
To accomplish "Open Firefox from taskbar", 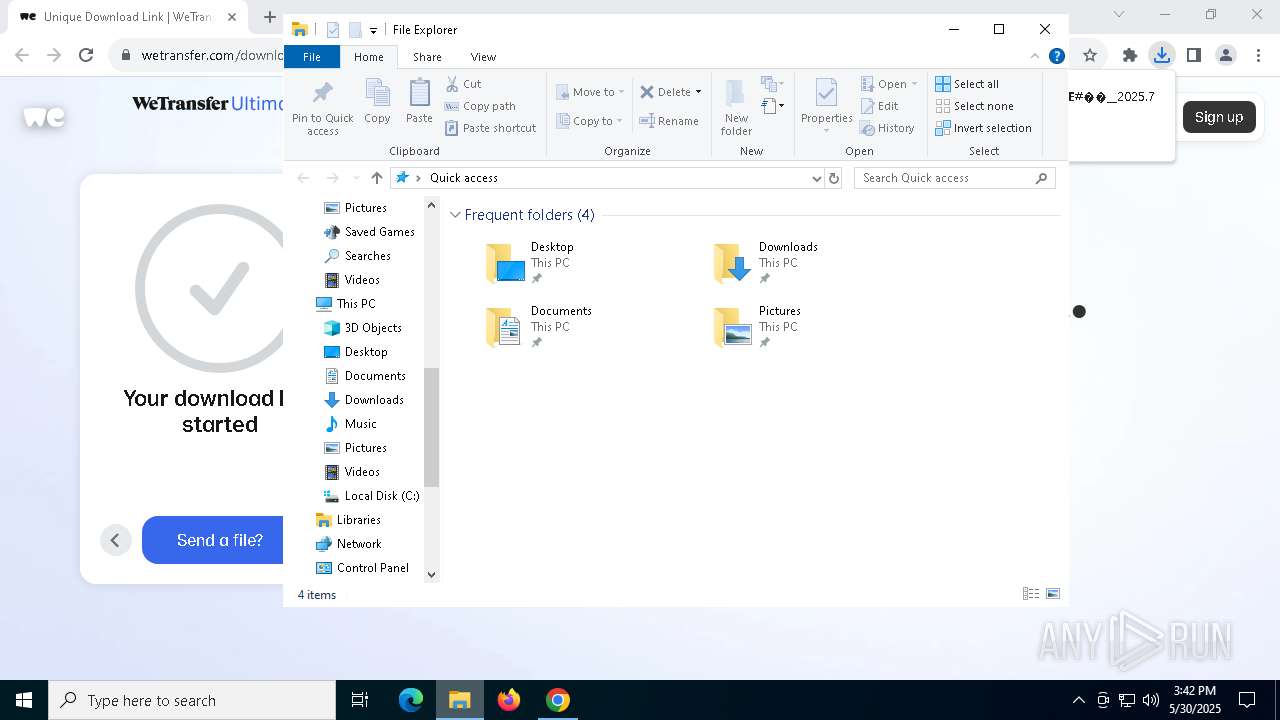I will (x=509, y=700).
